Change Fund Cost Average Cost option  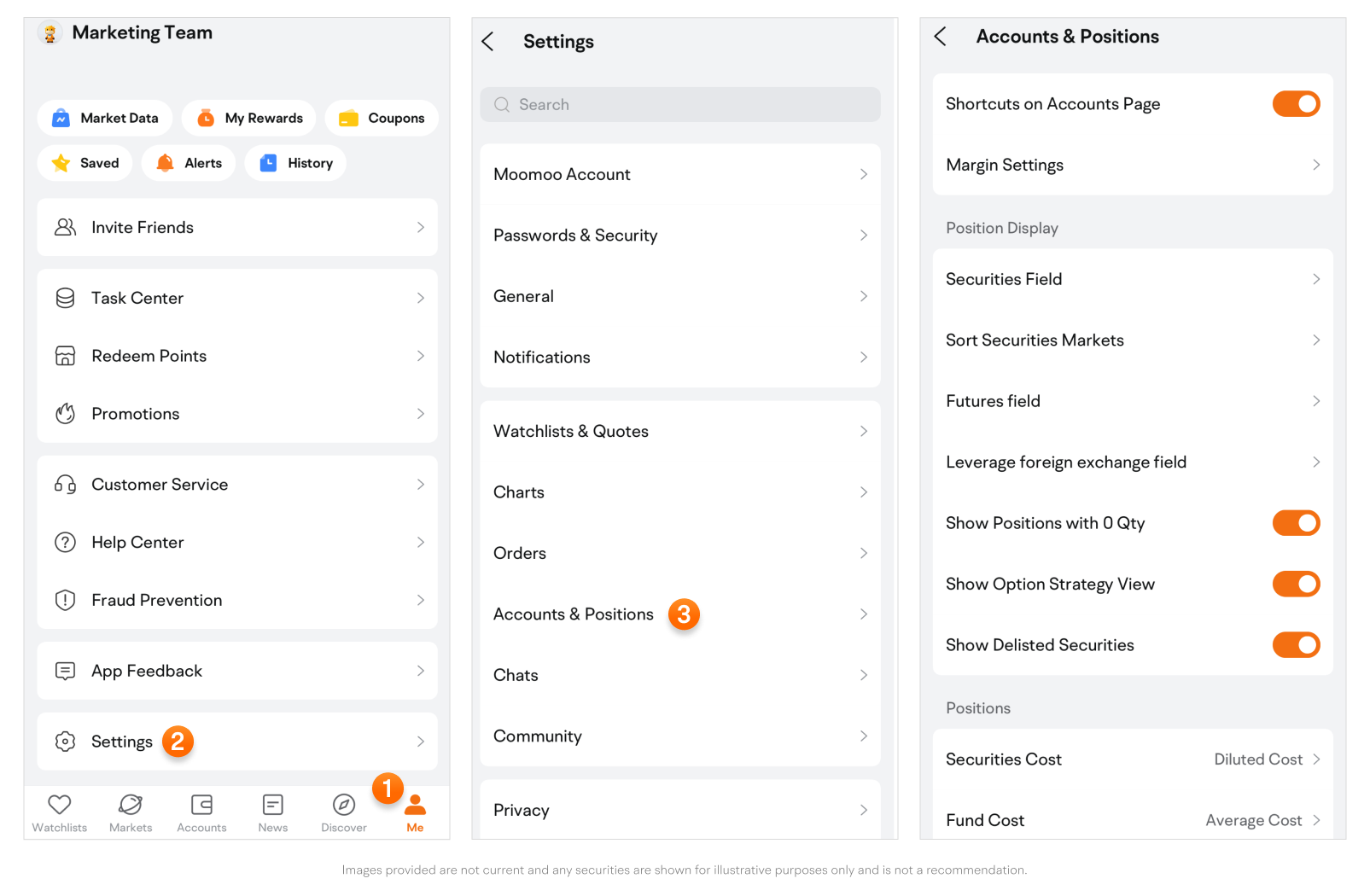click(1133, 820)
